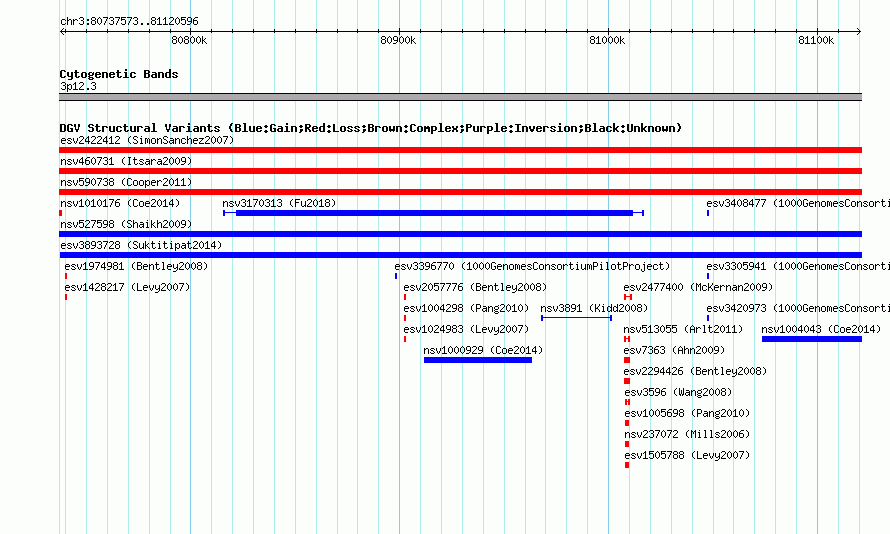Click the 81000k ruler label
The height and width of the screenshot is (534, 890).
click(607, 40)
